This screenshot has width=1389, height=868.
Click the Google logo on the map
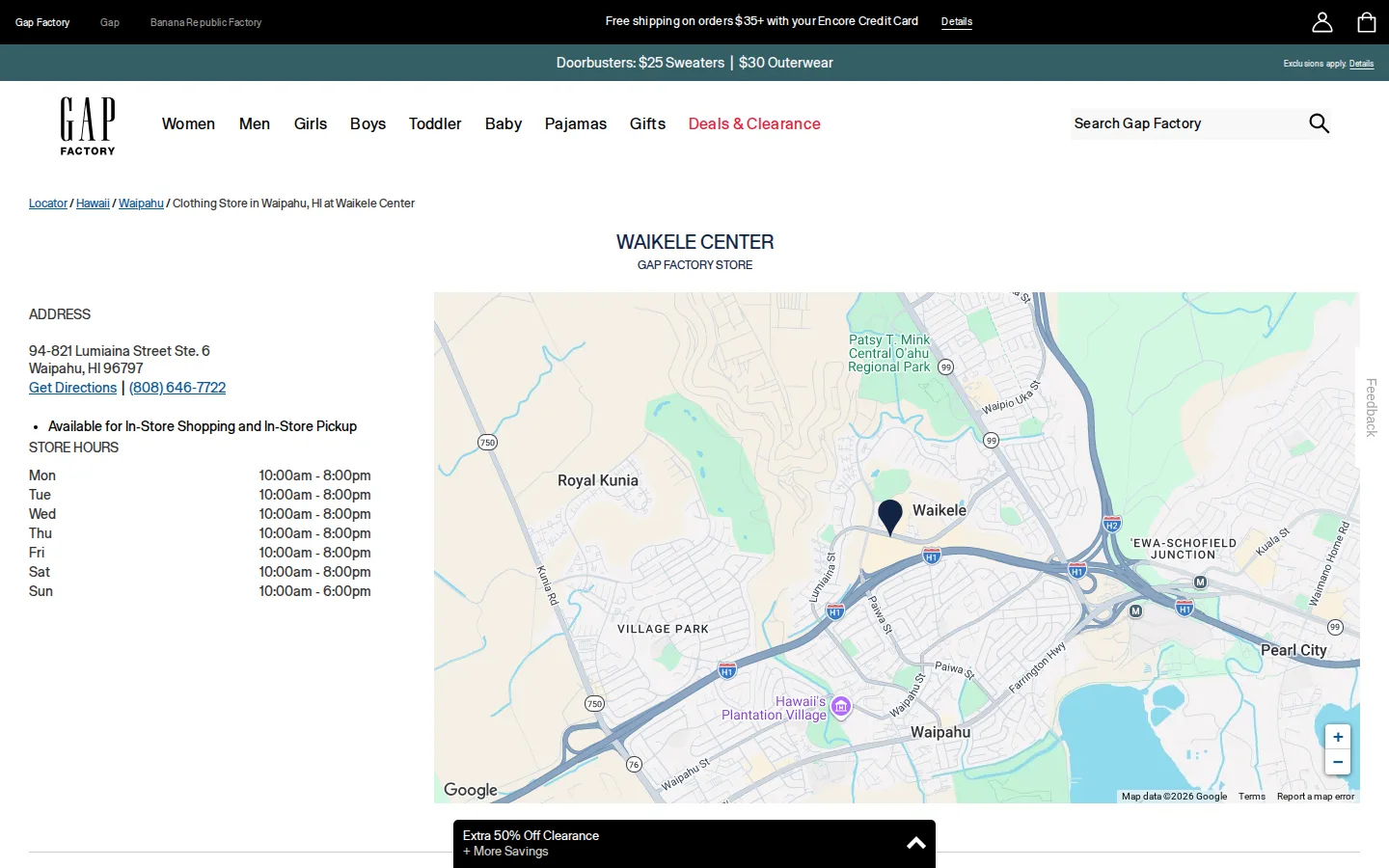click(x=471, y=790)
